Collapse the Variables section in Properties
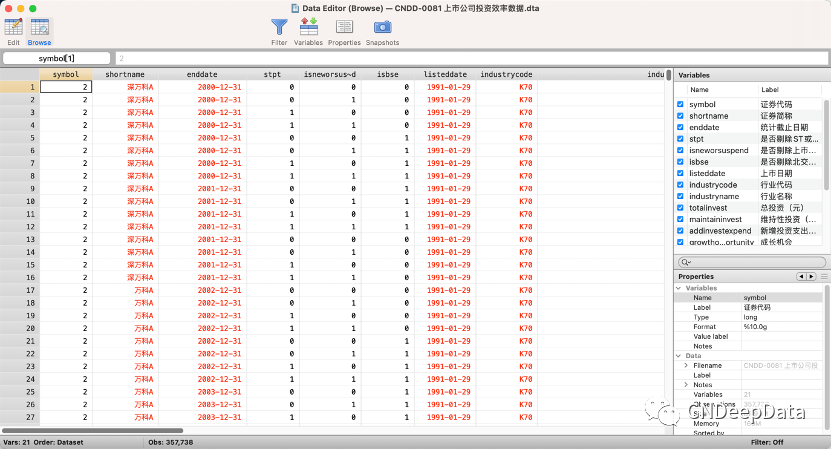The height and width of the screenshot is (450, 832). click(679, 288)
